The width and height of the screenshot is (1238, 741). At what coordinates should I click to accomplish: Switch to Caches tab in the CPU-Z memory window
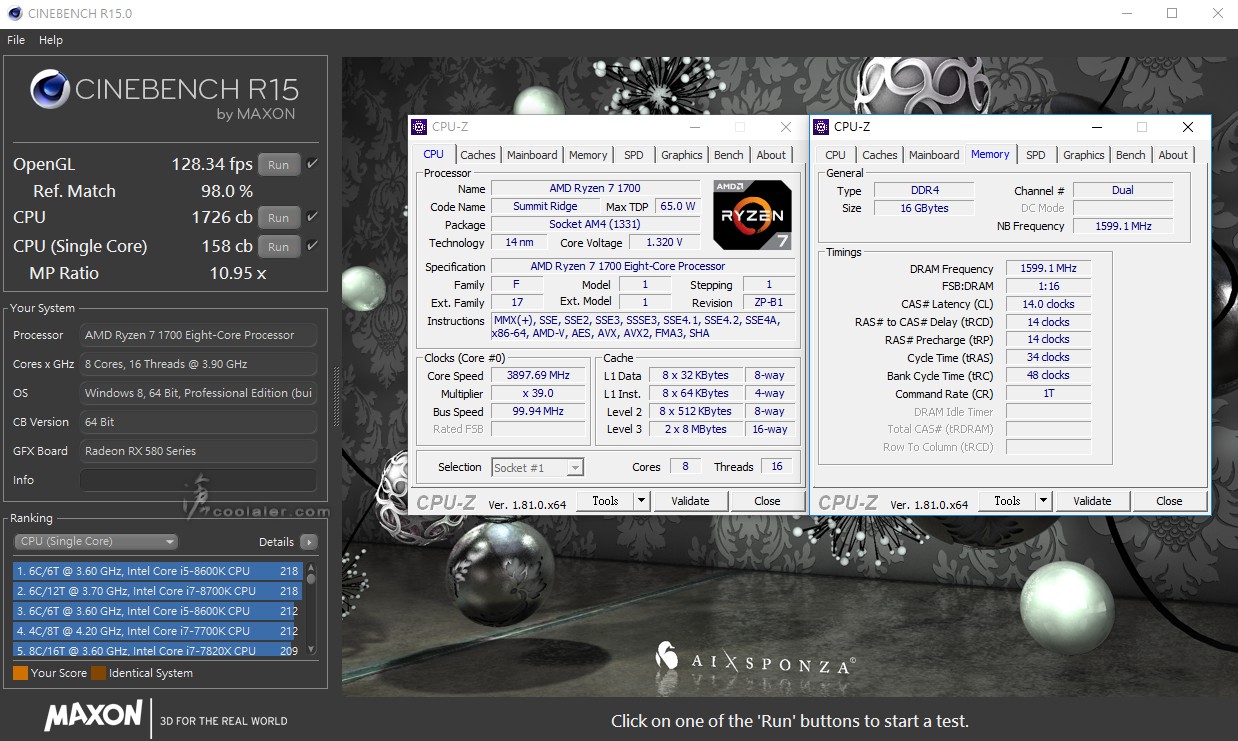(879, 155)
